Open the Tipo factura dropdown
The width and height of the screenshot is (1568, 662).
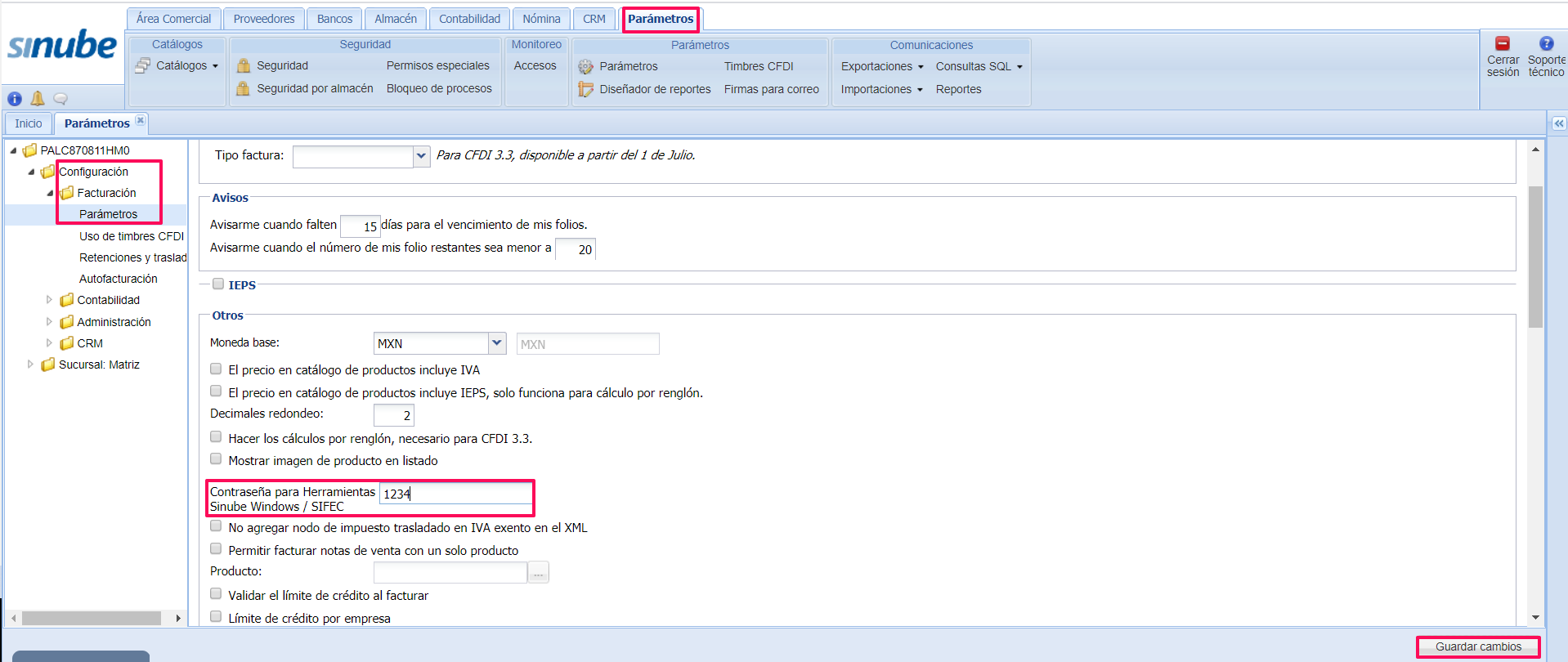[x=421, y=155]
